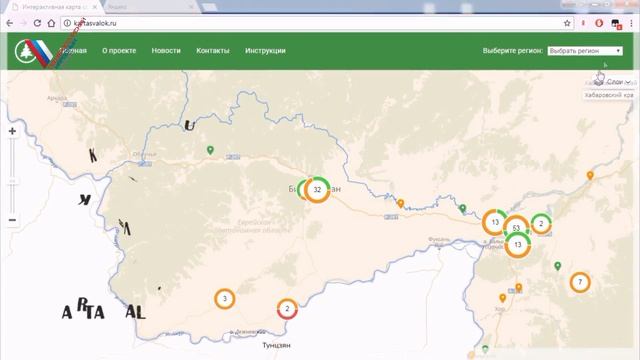Open the О проекте page

(119, 51)
